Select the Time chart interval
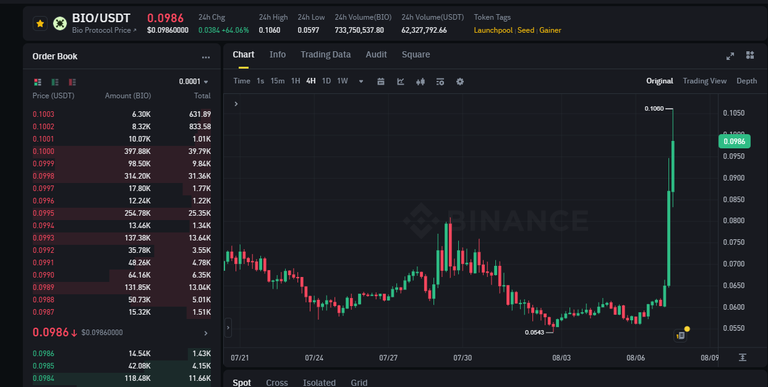Viewport: 768px width, 387px height. [x=241, y=81]
